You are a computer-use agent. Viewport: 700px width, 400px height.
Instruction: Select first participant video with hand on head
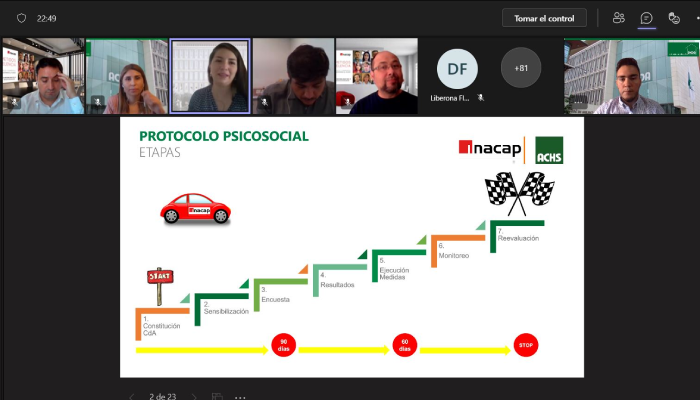coord(43,76)
